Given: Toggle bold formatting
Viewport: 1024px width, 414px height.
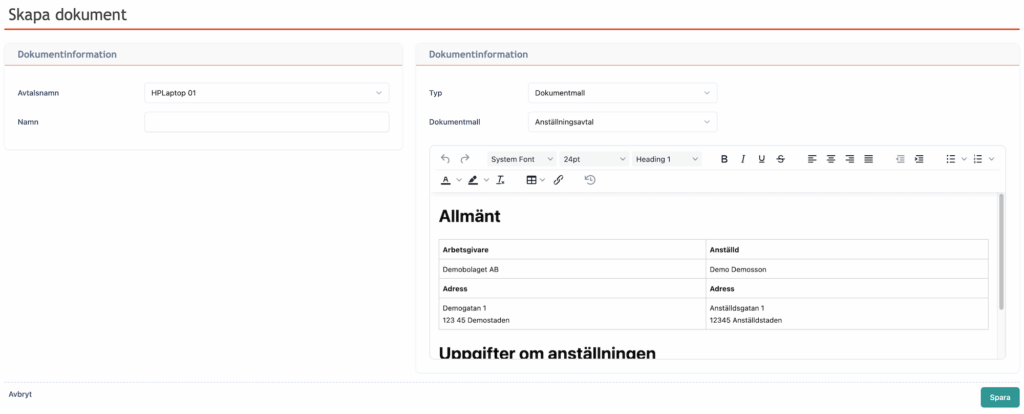Looking at the screenshot, I should 724,159.
